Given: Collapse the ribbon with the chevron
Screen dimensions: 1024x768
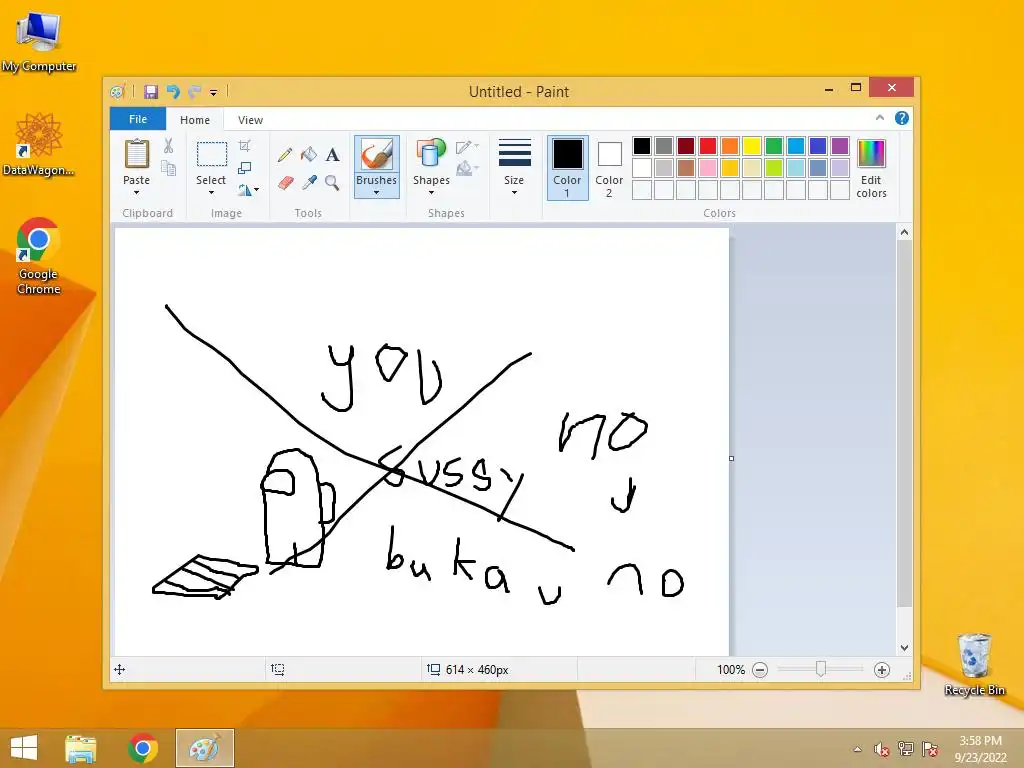Looking at the screenshot, I should [x=880, y=118].
